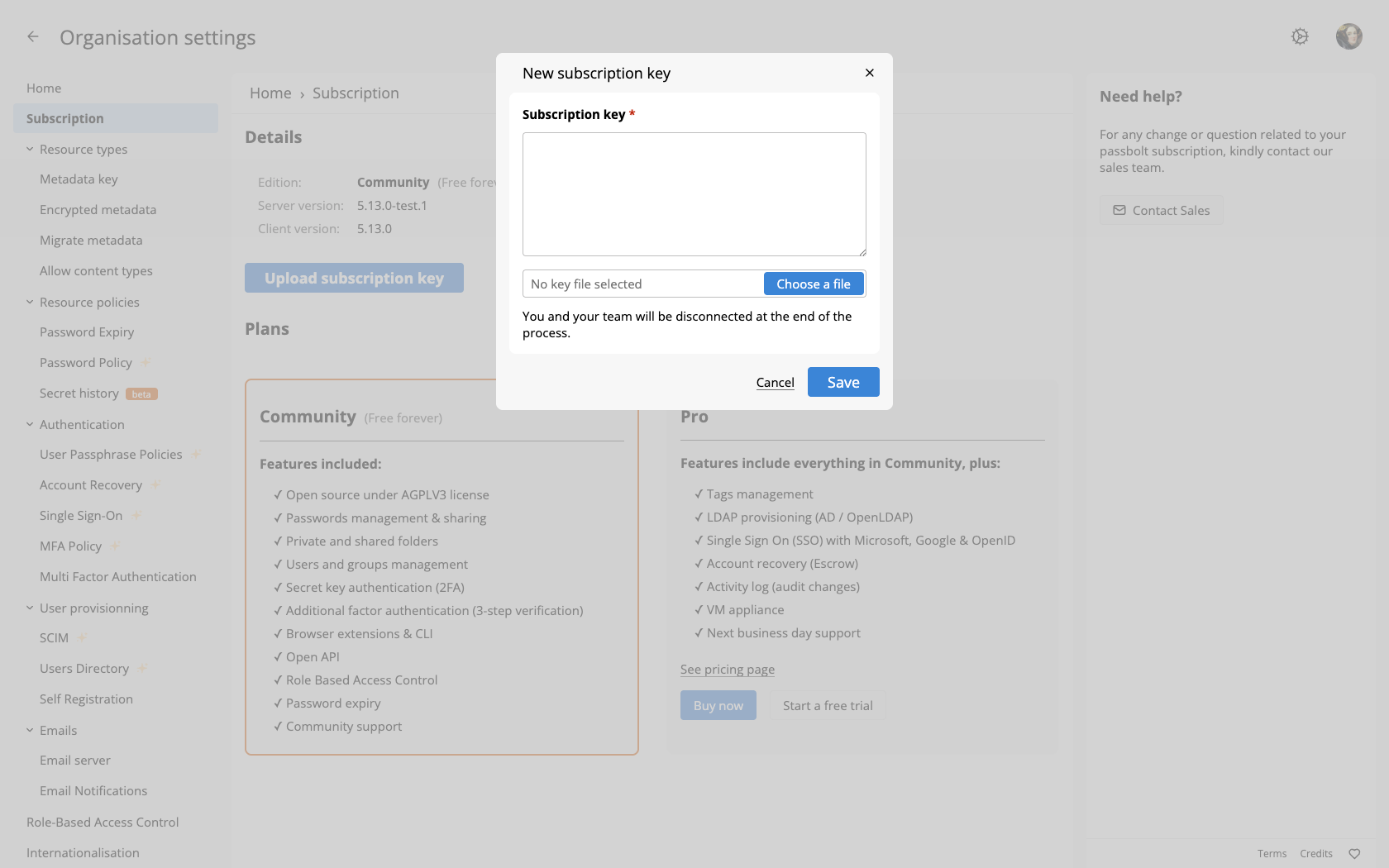Open User Passphrase Policies settings

click(111, 455)
